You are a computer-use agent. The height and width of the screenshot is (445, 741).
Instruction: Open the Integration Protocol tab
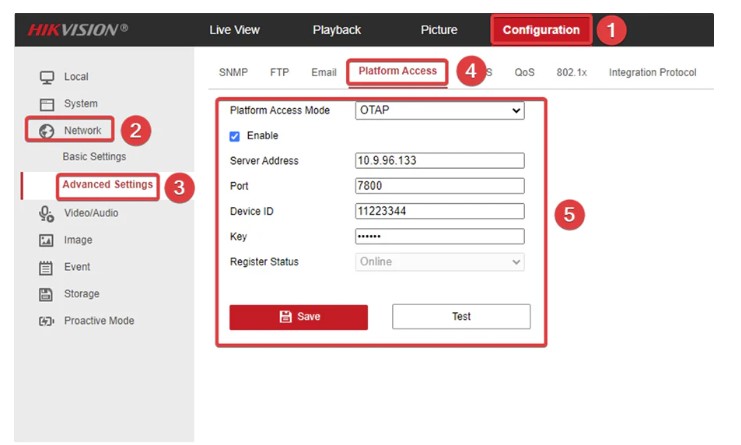click(x=652, y=72)
